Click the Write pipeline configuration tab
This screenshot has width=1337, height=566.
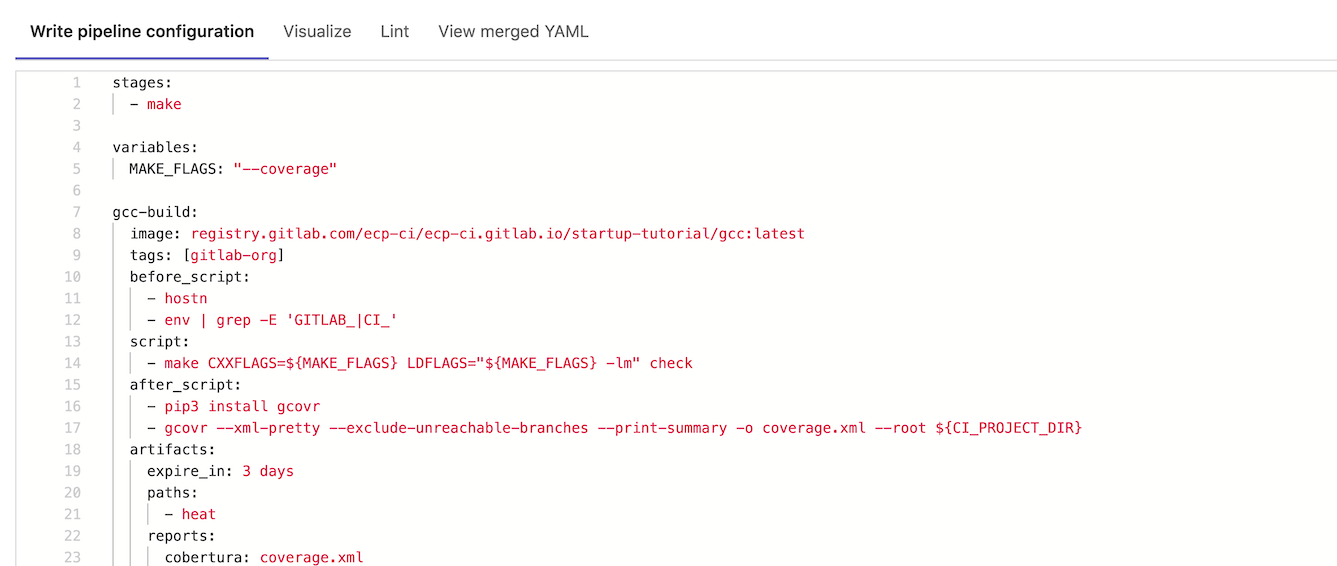(142, 31)
